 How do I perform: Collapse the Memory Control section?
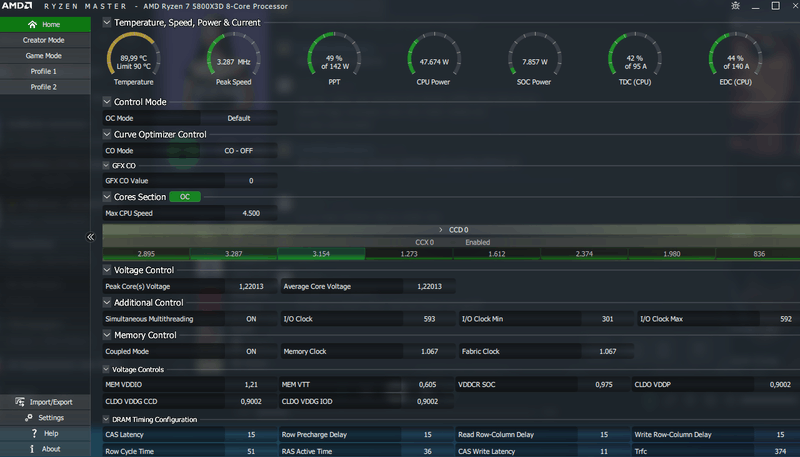tap(107, 335)
